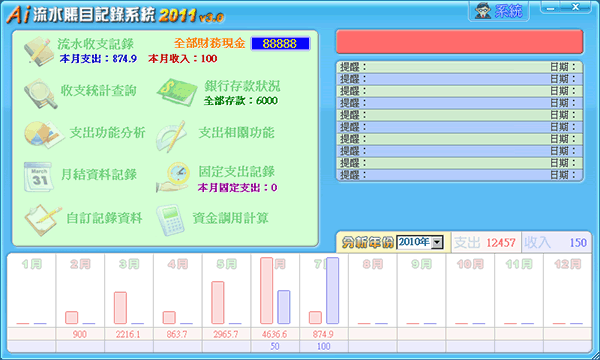The height and width of the screenshot is (360, 600).
Task: Open the 銀行存款狀況 green bankbook icon
Action: tap(176, 92)
